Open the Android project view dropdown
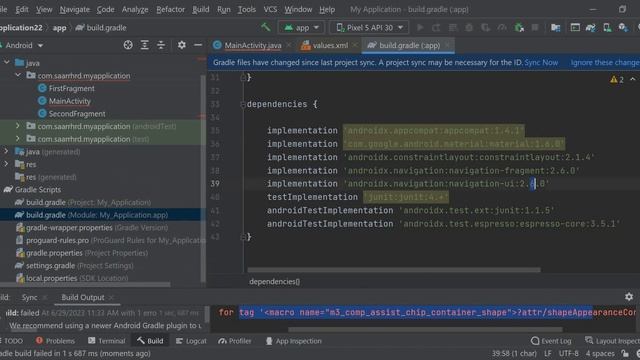This screenshot has height=360, width=640. coord(23,45)
